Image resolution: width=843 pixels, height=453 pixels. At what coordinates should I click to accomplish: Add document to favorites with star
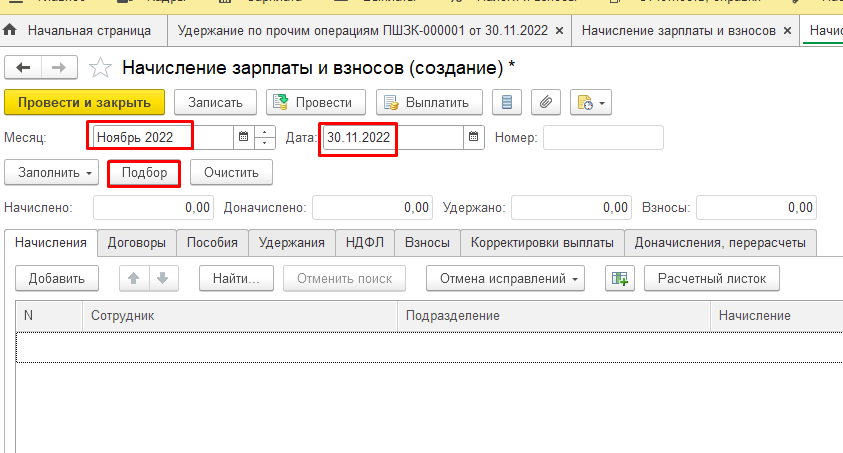click(x=100, y=68)
